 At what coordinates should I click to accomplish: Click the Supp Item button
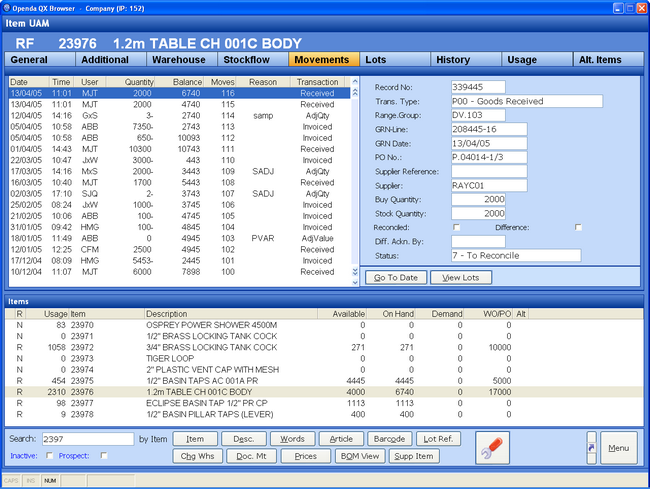(x=414, y=456)
